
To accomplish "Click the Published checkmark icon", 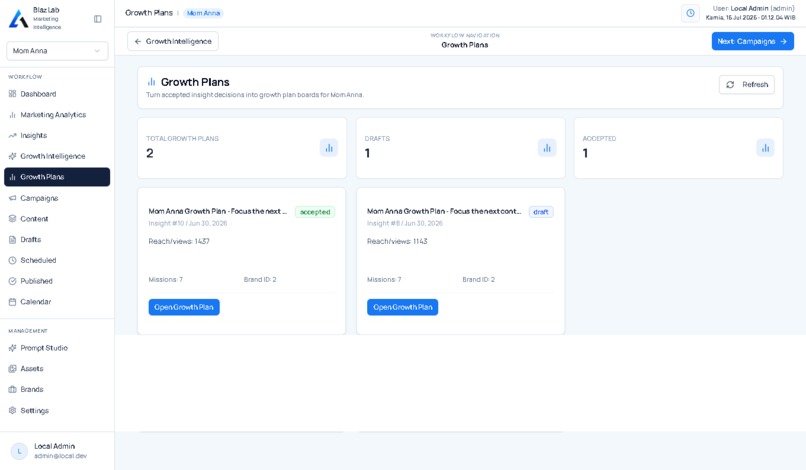I will 12,281.
